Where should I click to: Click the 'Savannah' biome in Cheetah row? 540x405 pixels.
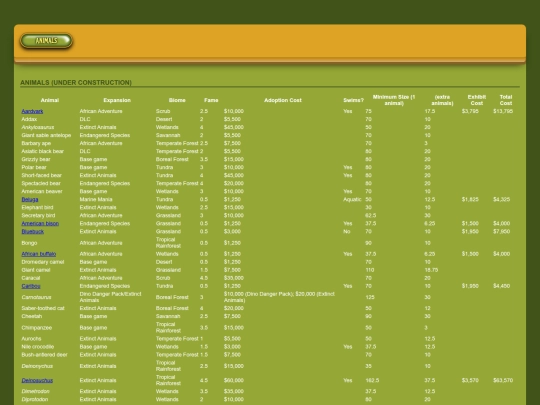click(168, 316)
